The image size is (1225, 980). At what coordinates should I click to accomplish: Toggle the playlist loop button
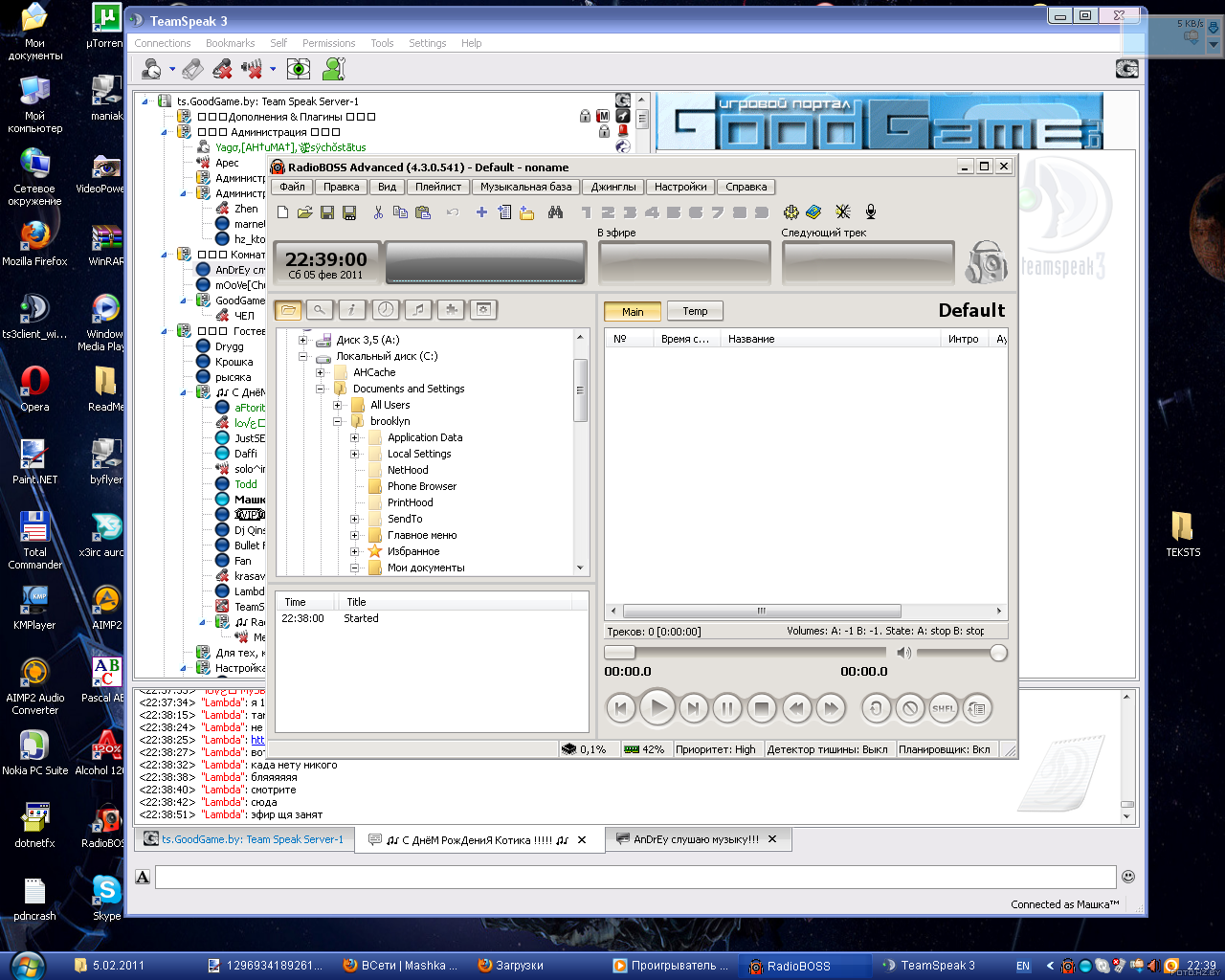[977, 708]
